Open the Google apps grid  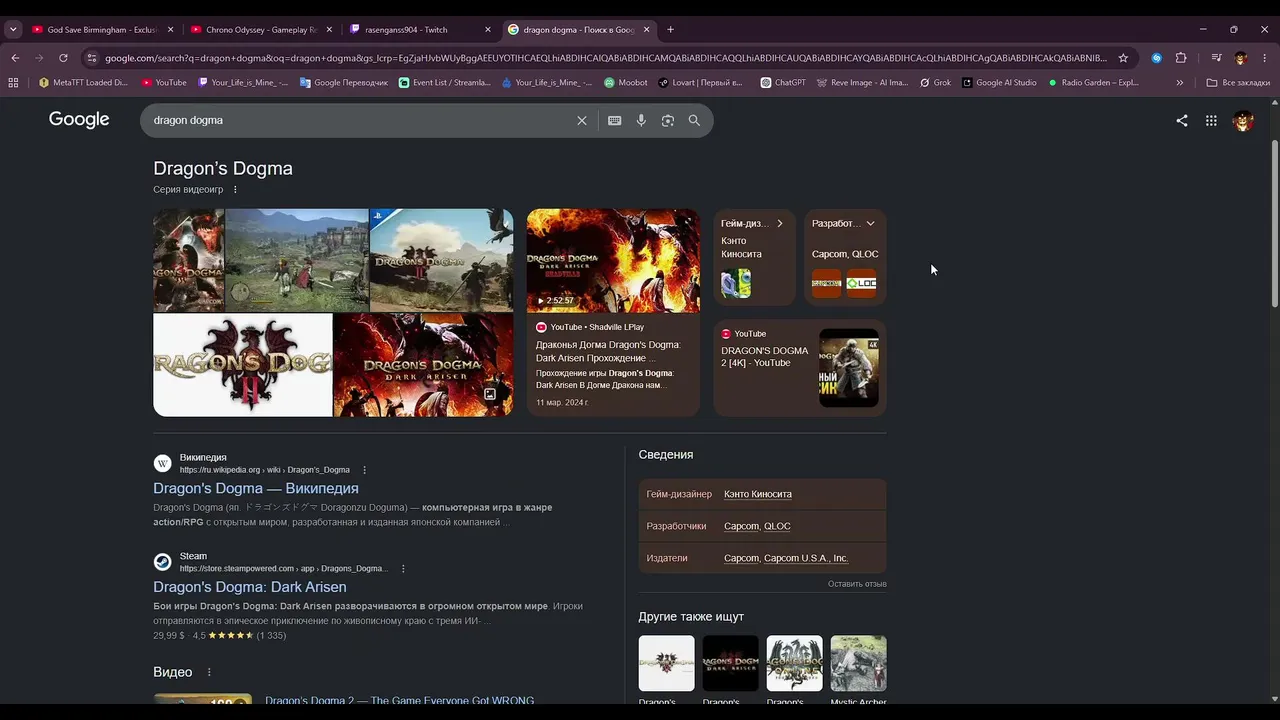1211,121
